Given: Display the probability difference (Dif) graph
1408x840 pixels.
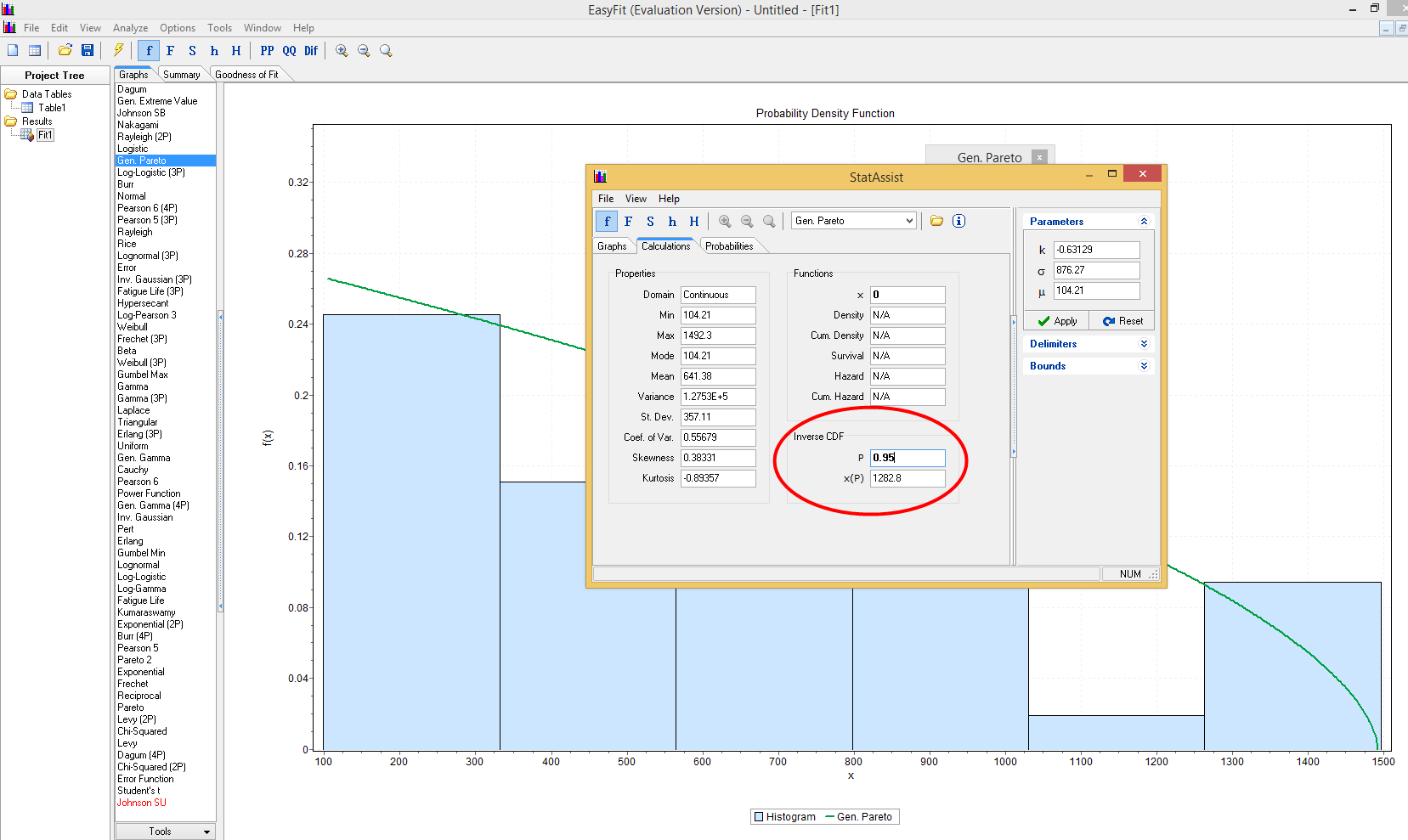Looking at the screenshot, I should click(311, 51).
